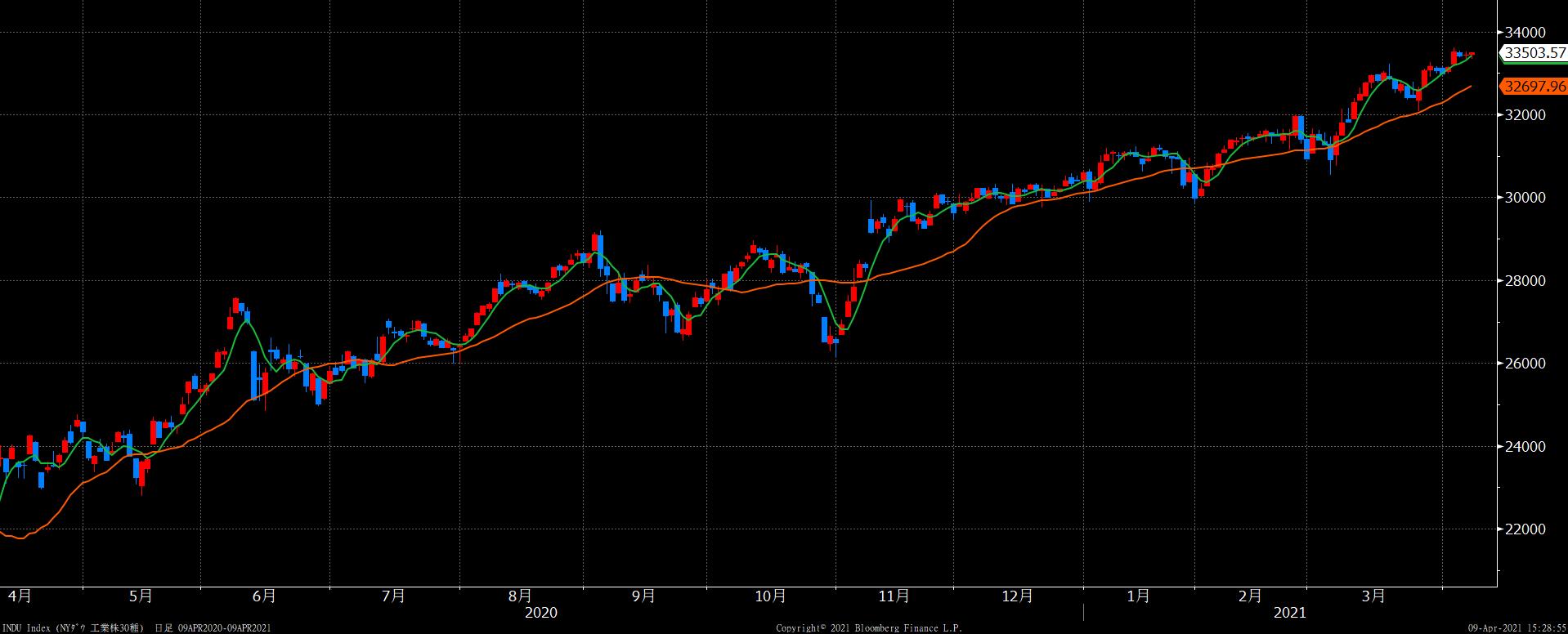This screenshot has width=1568, height=634.
Task: Click the 2020 year label
Action: point(540,612)
